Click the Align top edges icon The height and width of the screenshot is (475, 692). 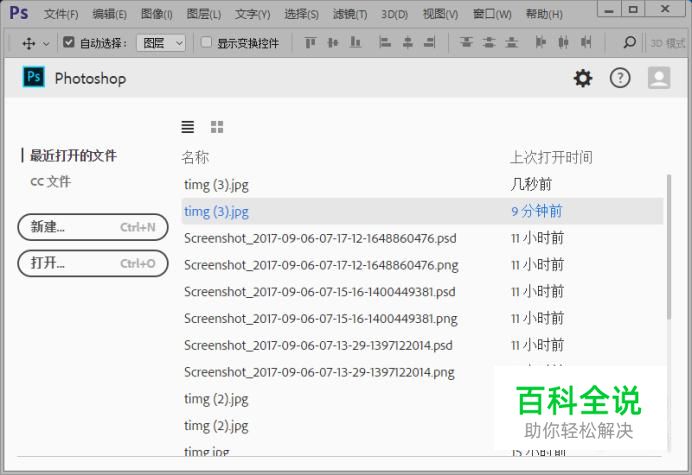[310, 42]
